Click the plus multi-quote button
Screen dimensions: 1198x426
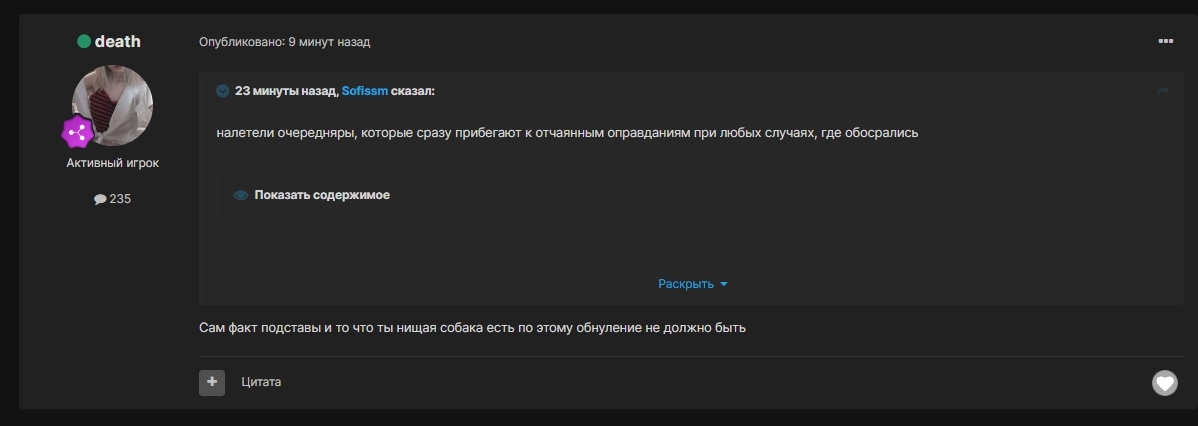pyautogui.click(x=212, y=382)
